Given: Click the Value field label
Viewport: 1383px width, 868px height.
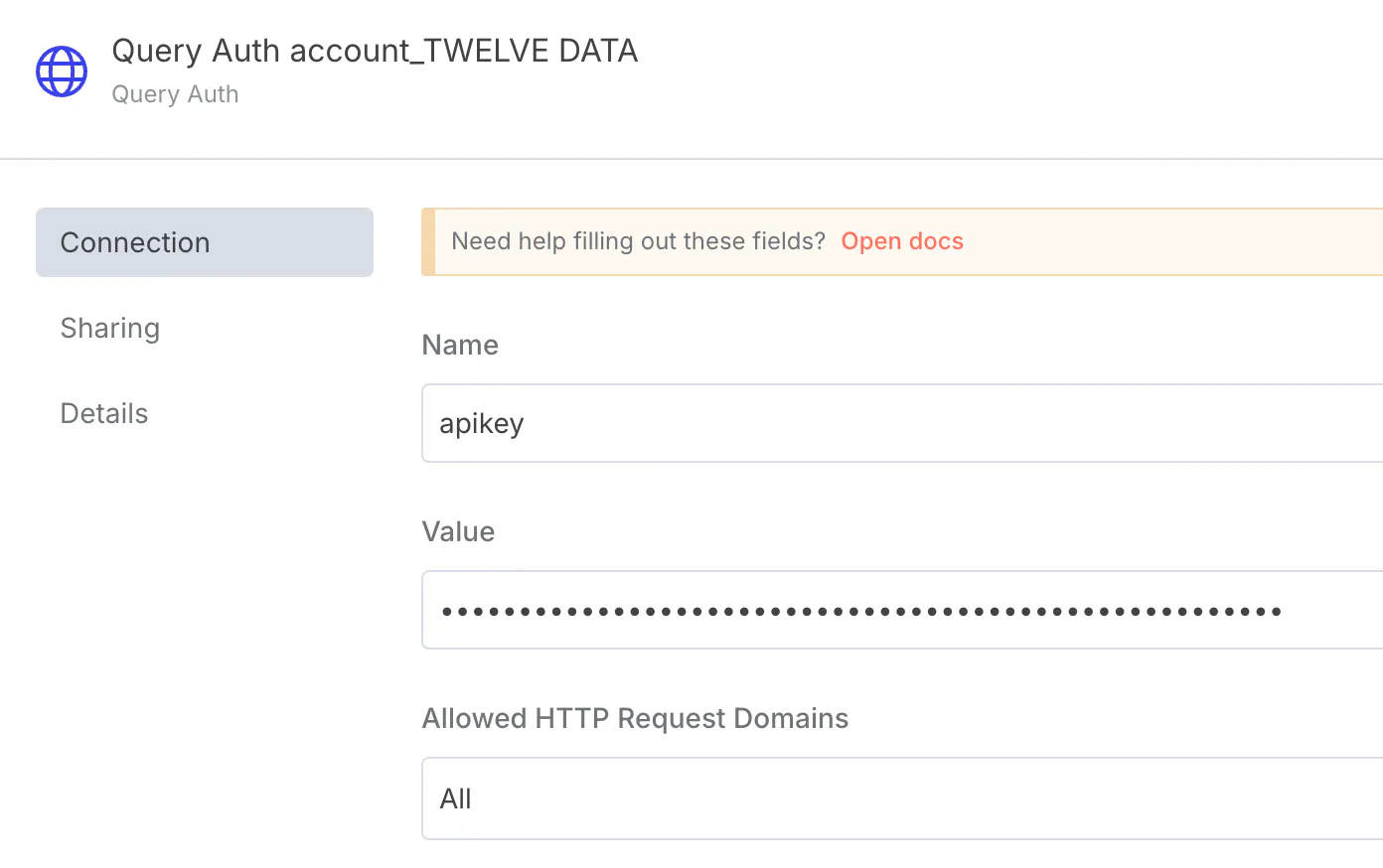Looking at the screenshot, I should [x=458, y=531].
